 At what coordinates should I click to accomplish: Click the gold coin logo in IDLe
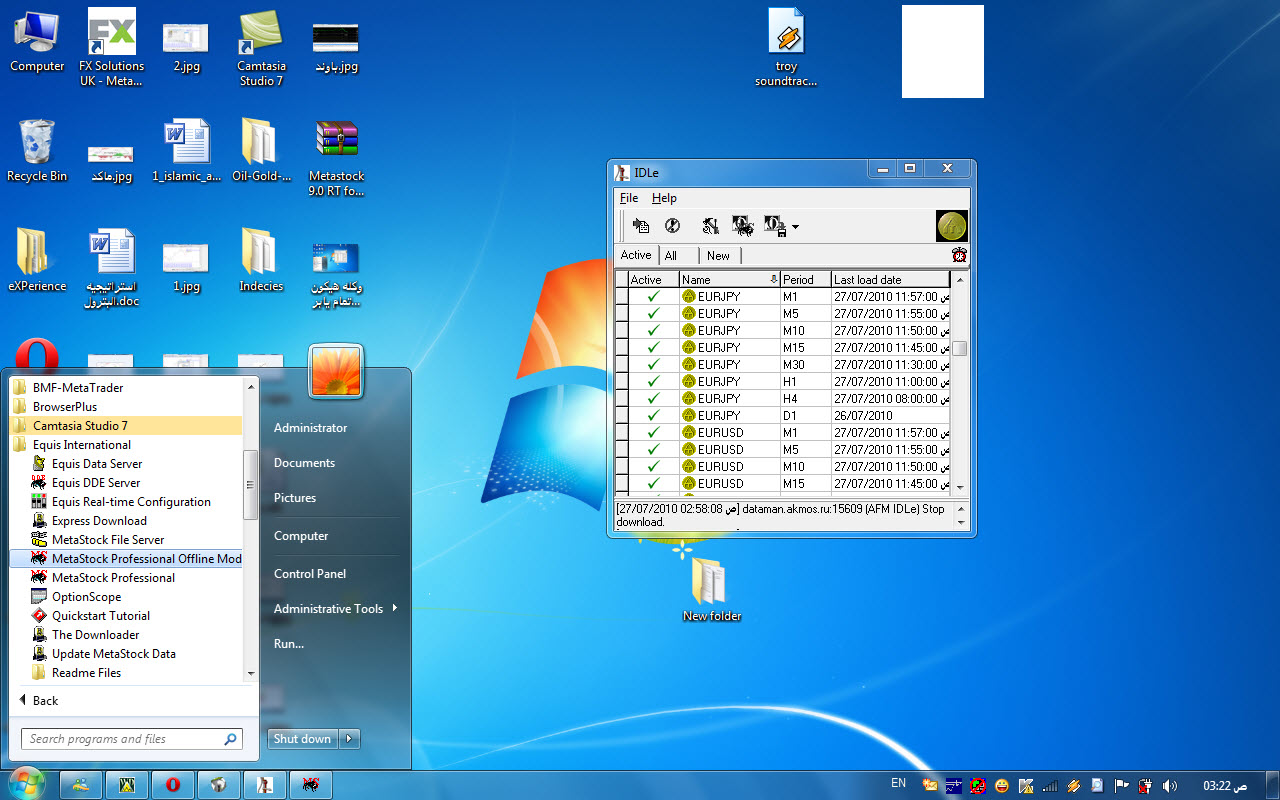click(x=952, y=226)
